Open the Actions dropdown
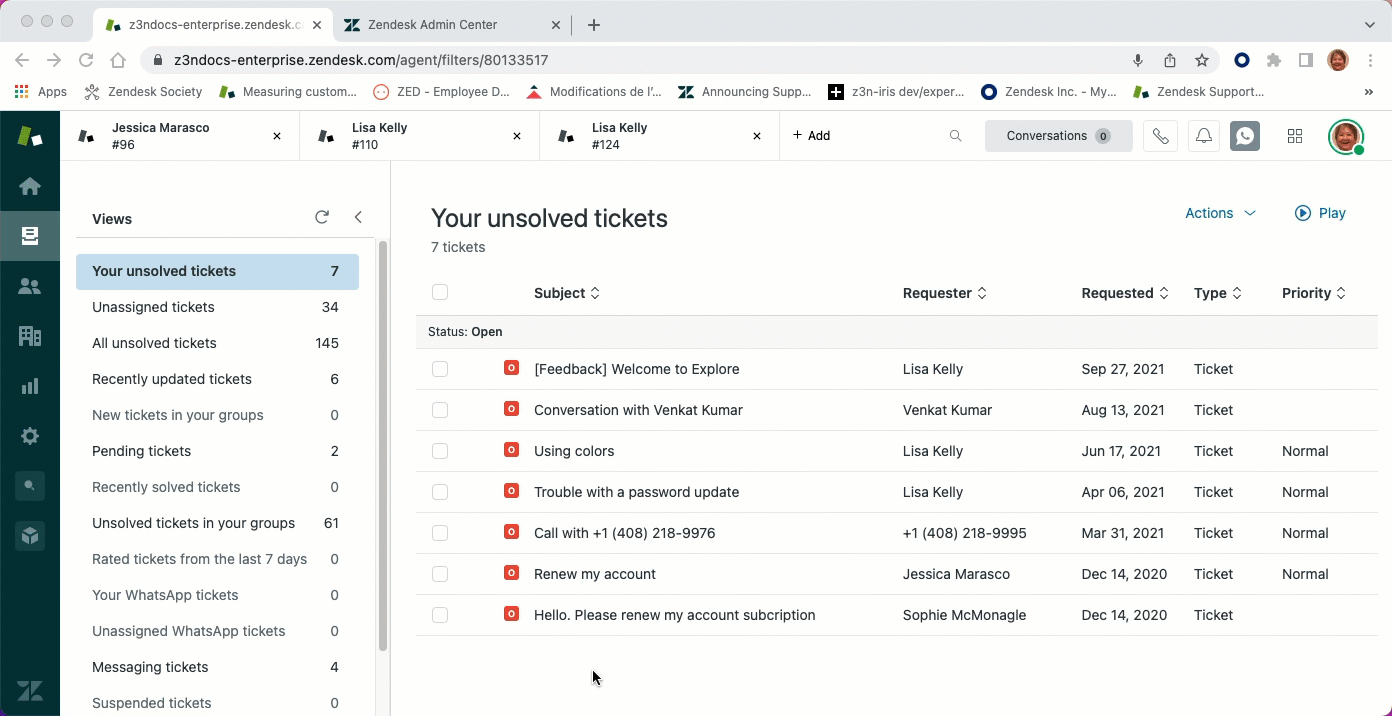Viewport: 1392px width, 716px height. click(x=1219, y=213)
